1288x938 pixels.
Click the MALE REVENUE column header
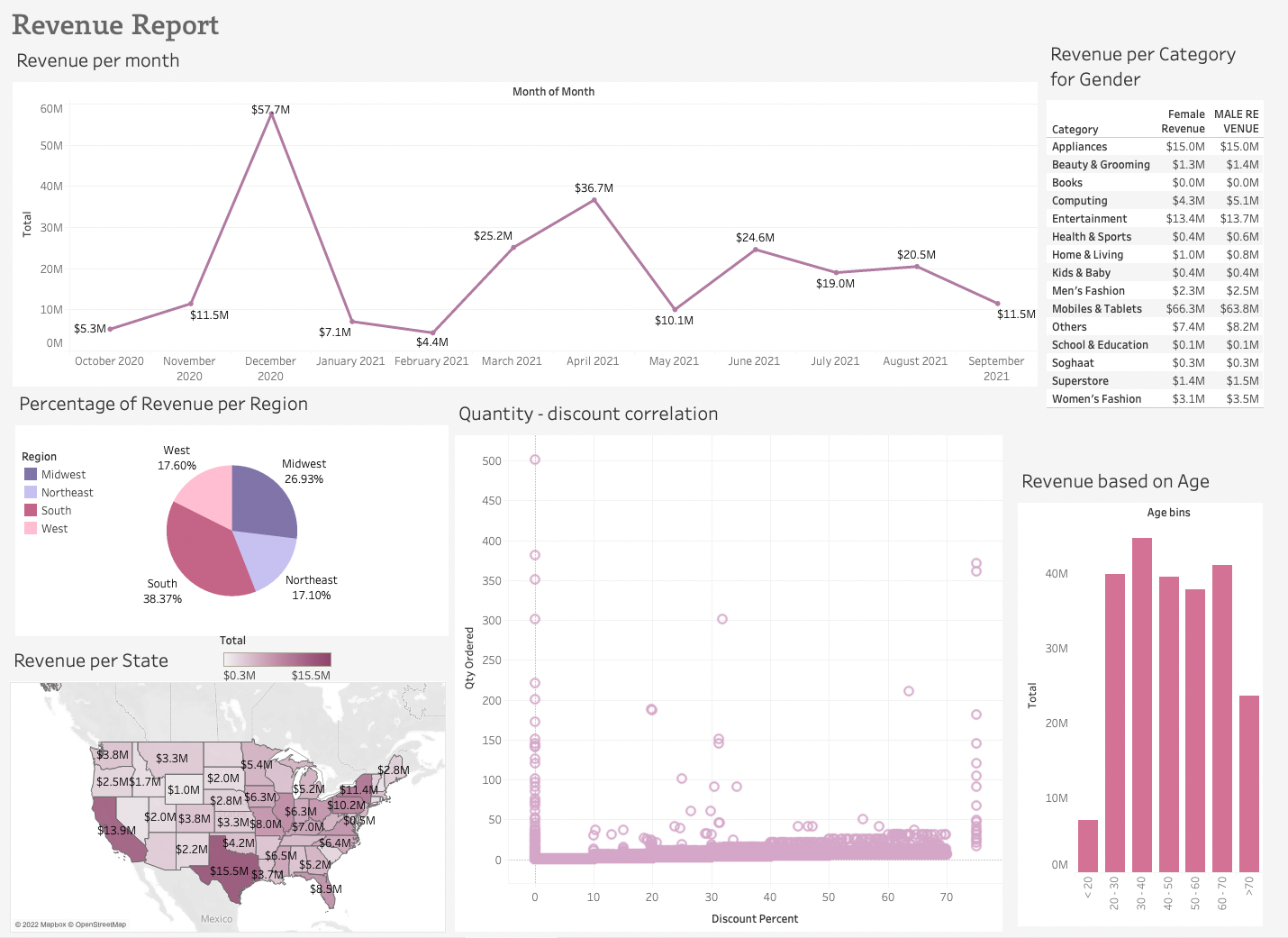coord(1237,122)
